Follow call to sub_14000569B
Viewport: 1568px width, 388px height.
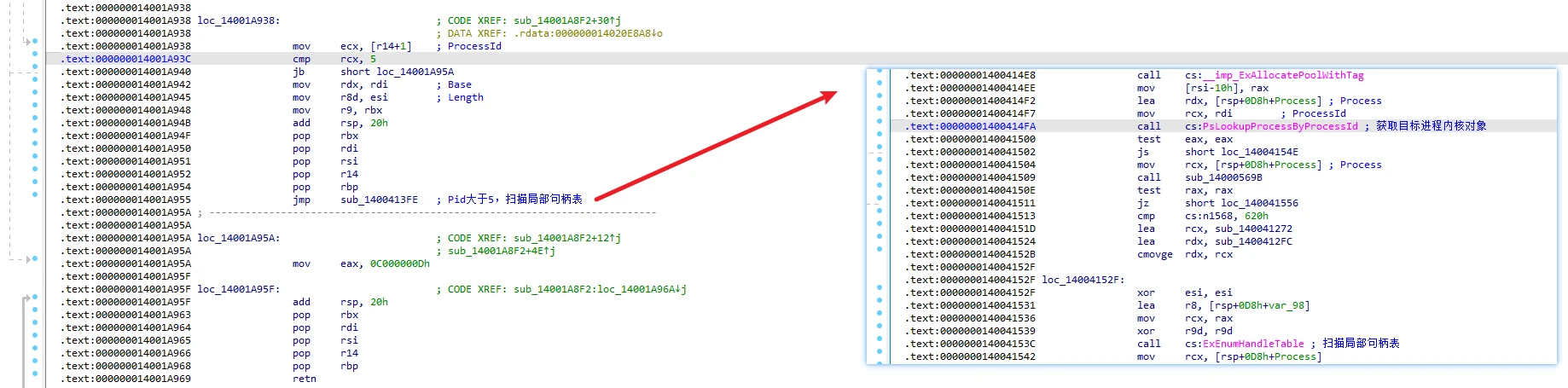click(x=1223, y=177)
